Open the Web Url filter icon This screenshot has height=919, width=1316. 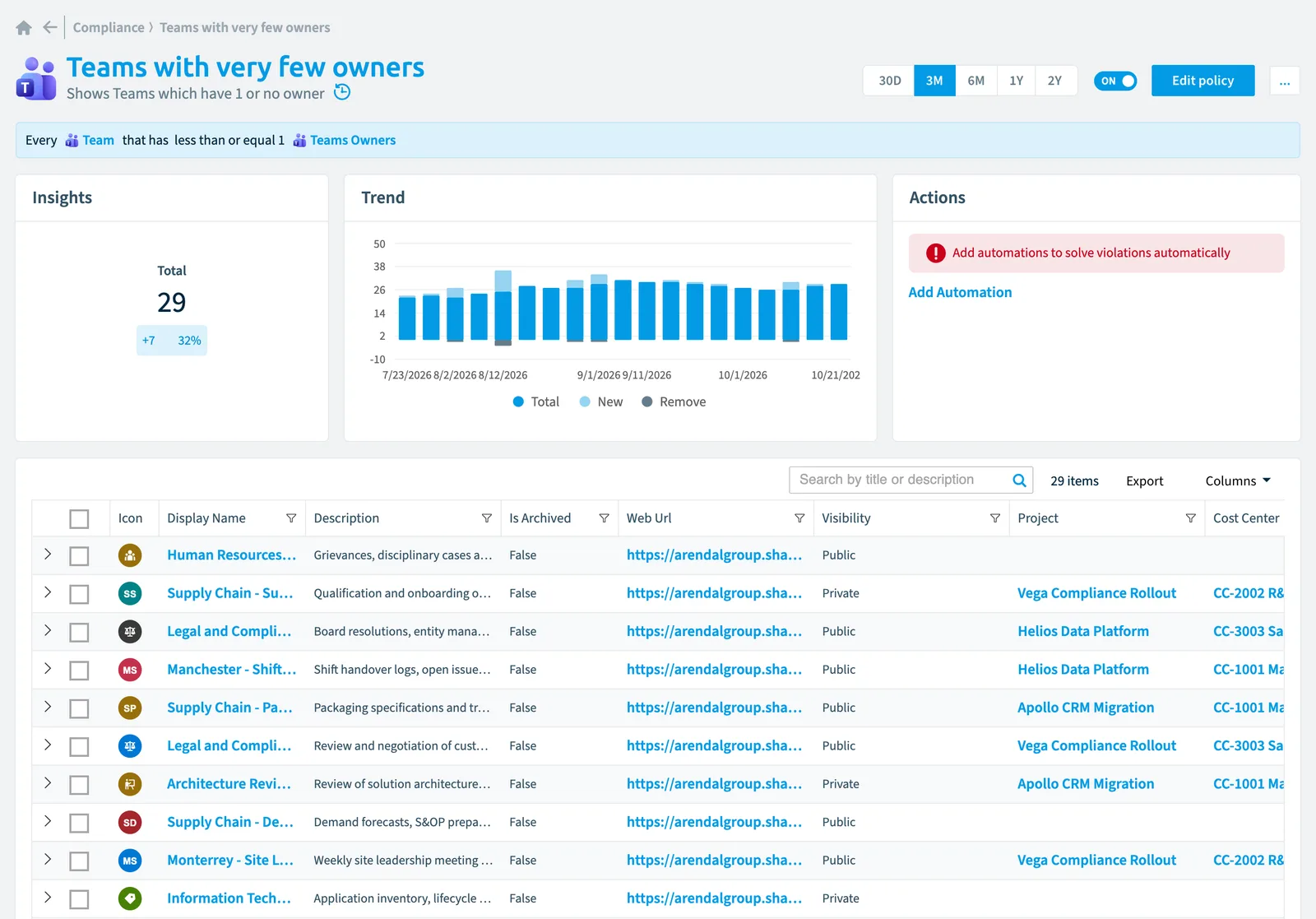tap(799, 518)
